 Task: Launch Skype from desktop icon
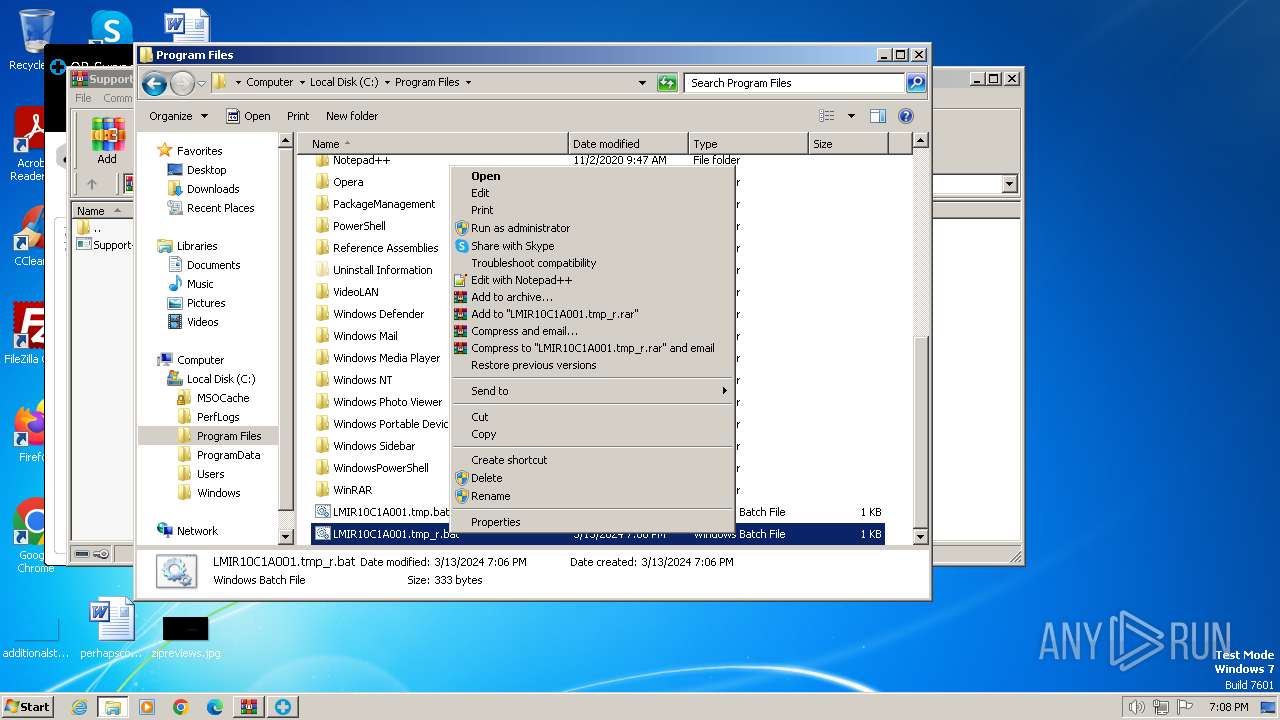click(x=110, y=28)
